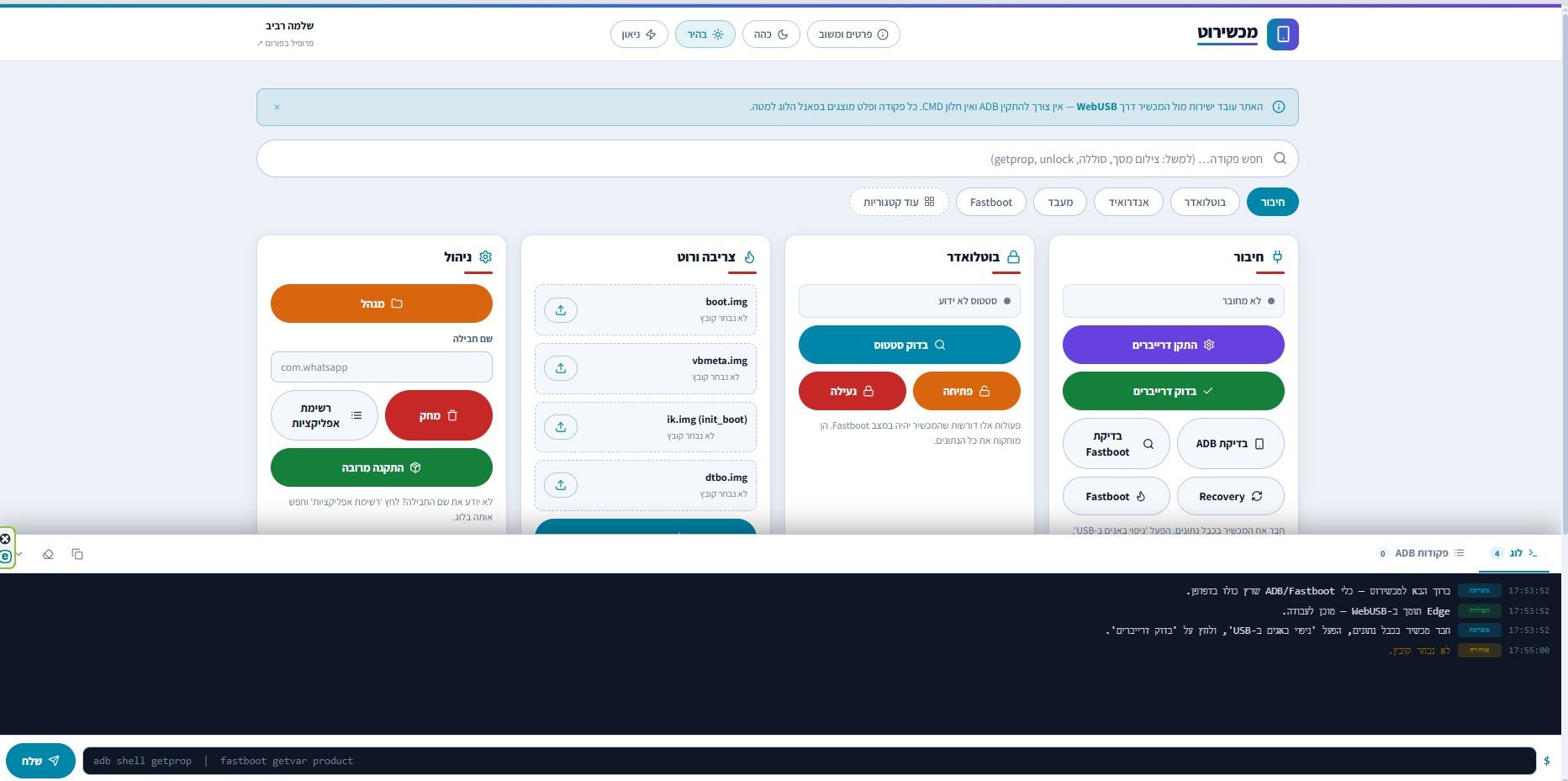This screenshot has height=781, width=1568.
Task: Switch to the ADB commands tab
Action: coord(1420,553)
